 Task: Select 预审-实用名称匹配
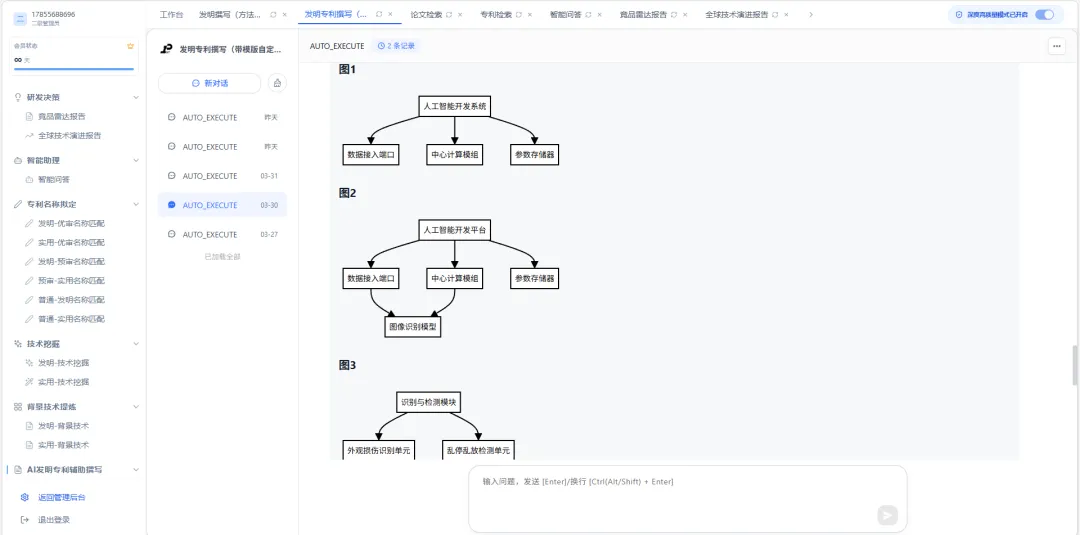coord(72,281)
